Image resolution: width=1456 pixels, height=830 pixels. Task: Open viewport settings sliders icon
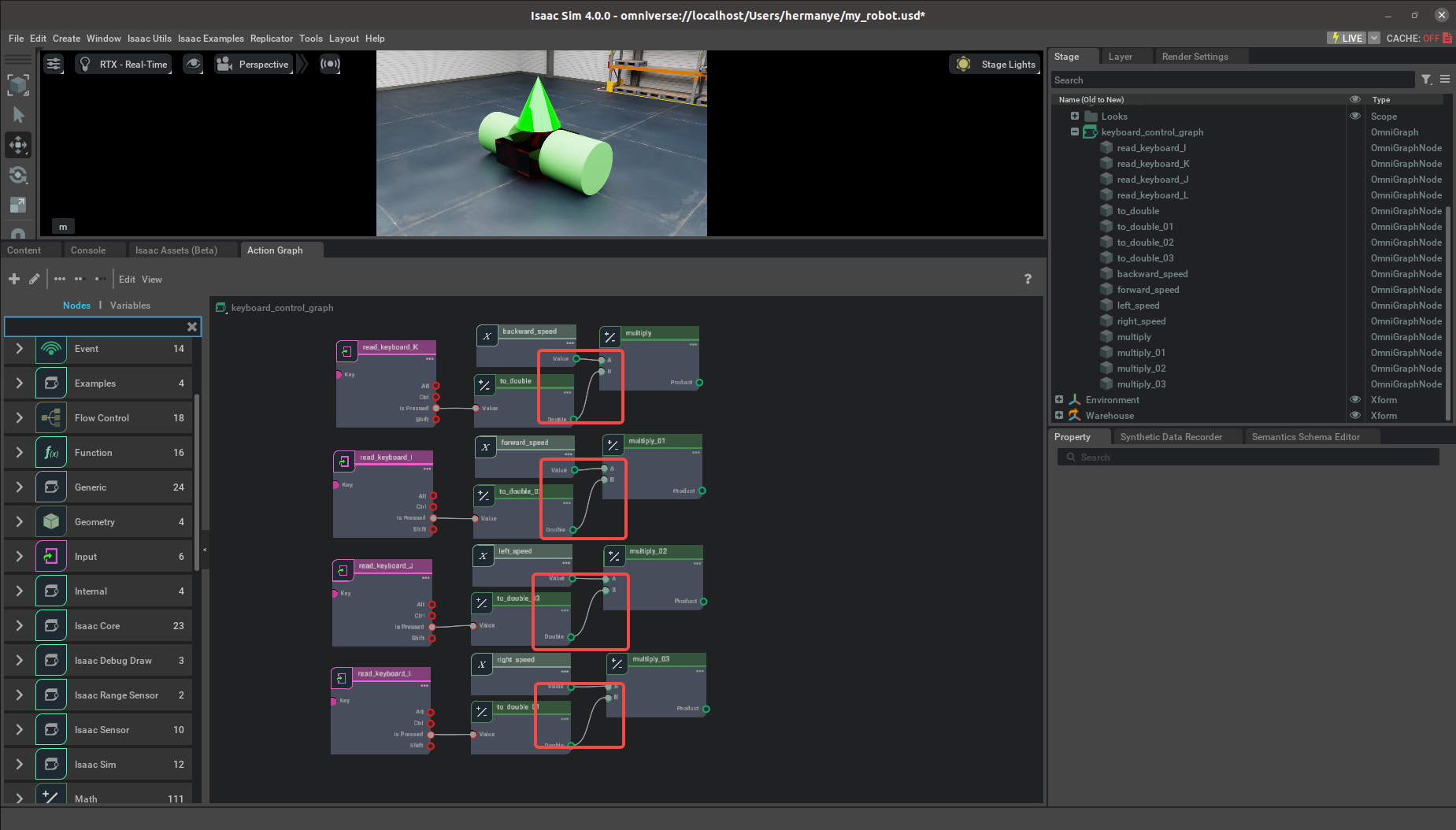[54, 64]
